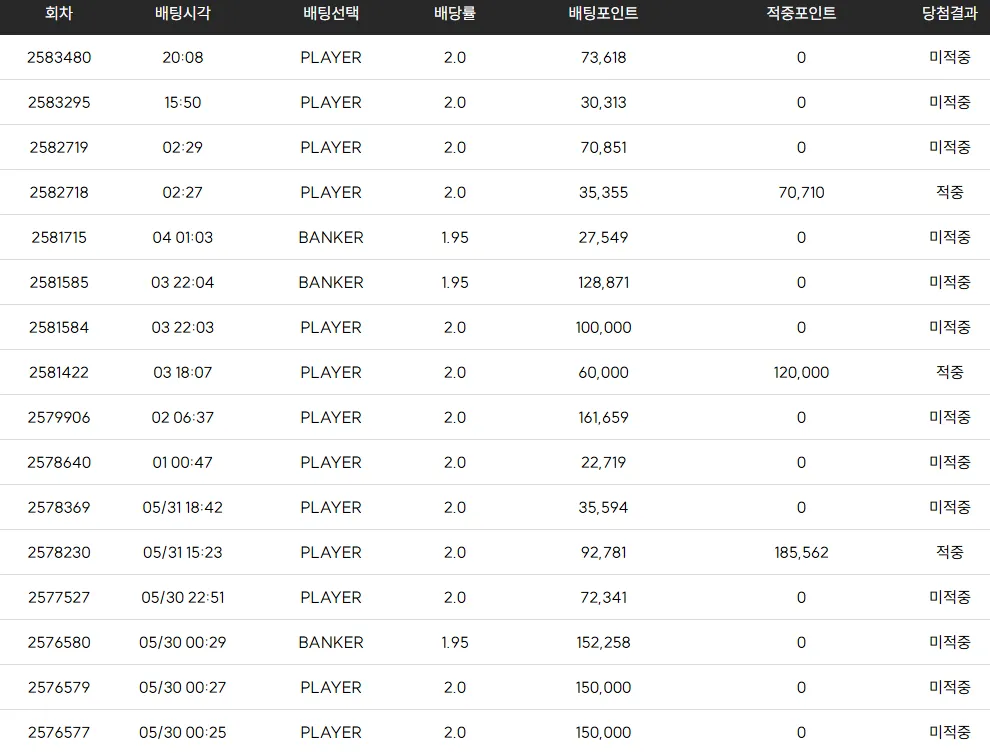
Task: Select the 185,562 winning points value
Action: click(801, 552)
